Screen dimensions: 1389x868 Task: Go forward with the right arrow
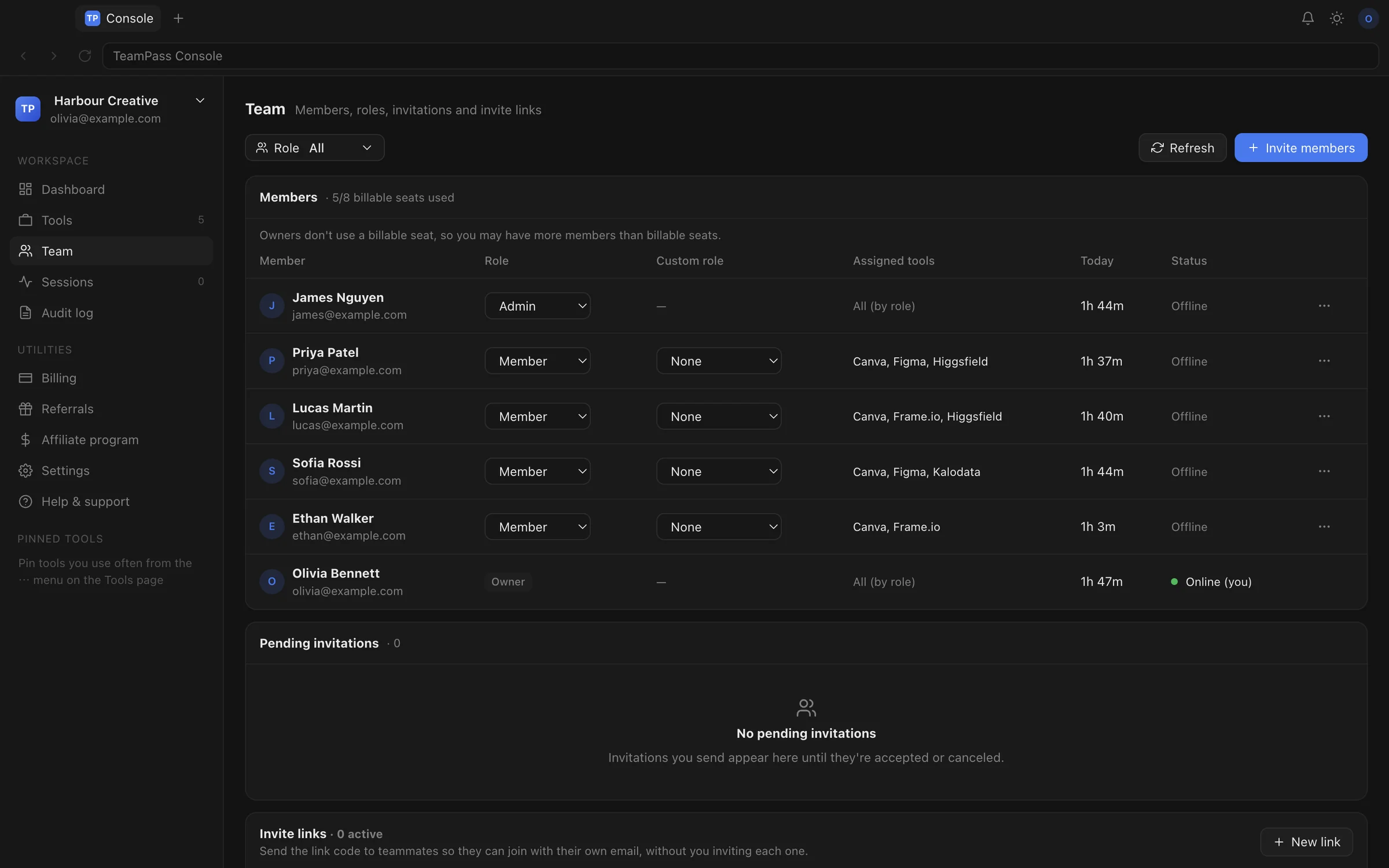(x=54, y=56)
